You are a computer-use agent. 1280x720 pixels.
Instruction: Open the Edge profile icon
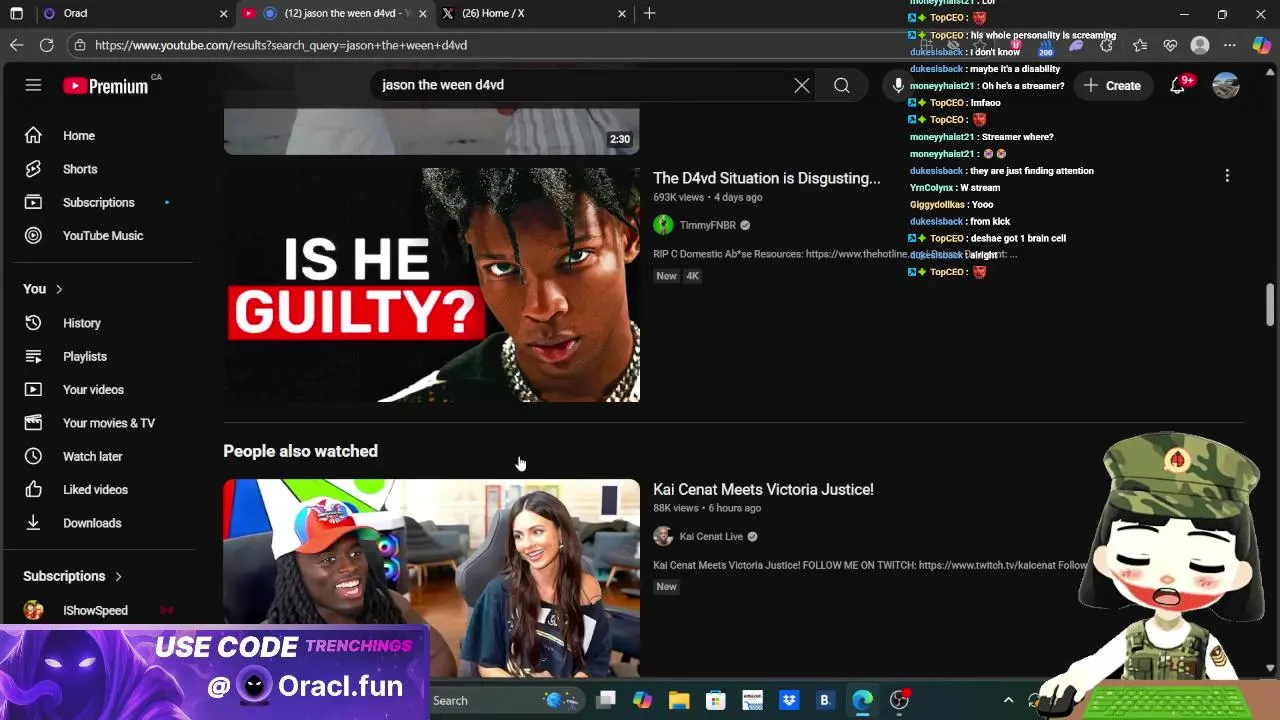1200,45
